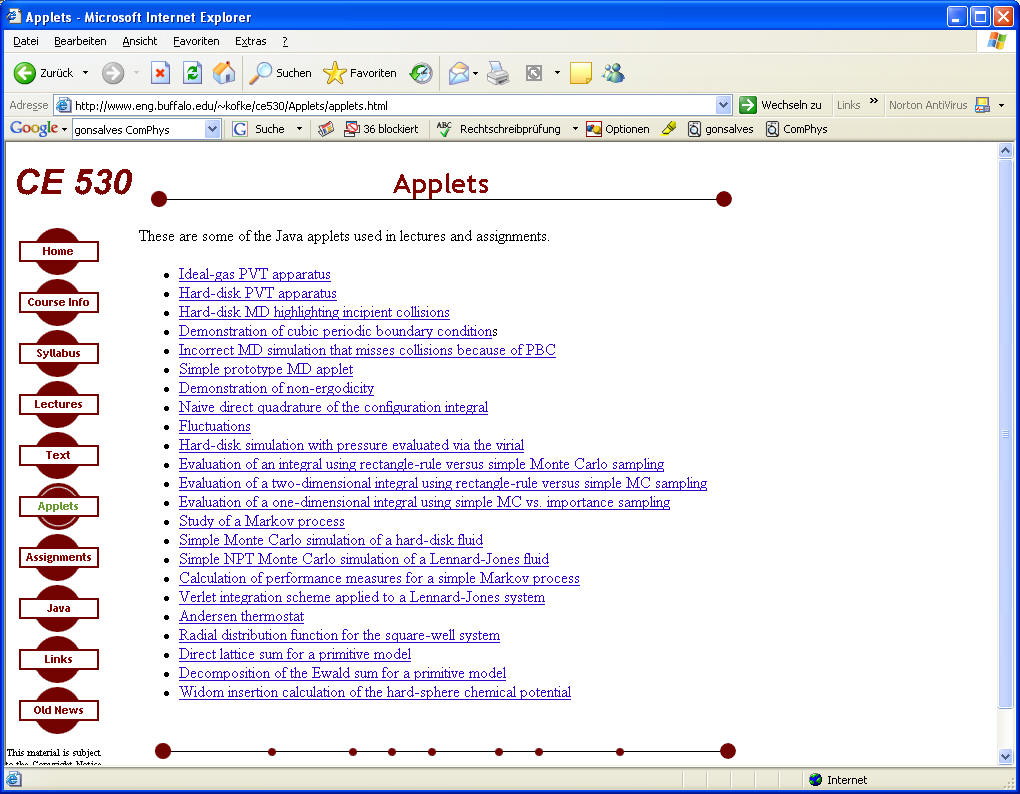
Task: Refresh the page with the Refresh icon
Action: pyautogui.click(x=192, y=73)
